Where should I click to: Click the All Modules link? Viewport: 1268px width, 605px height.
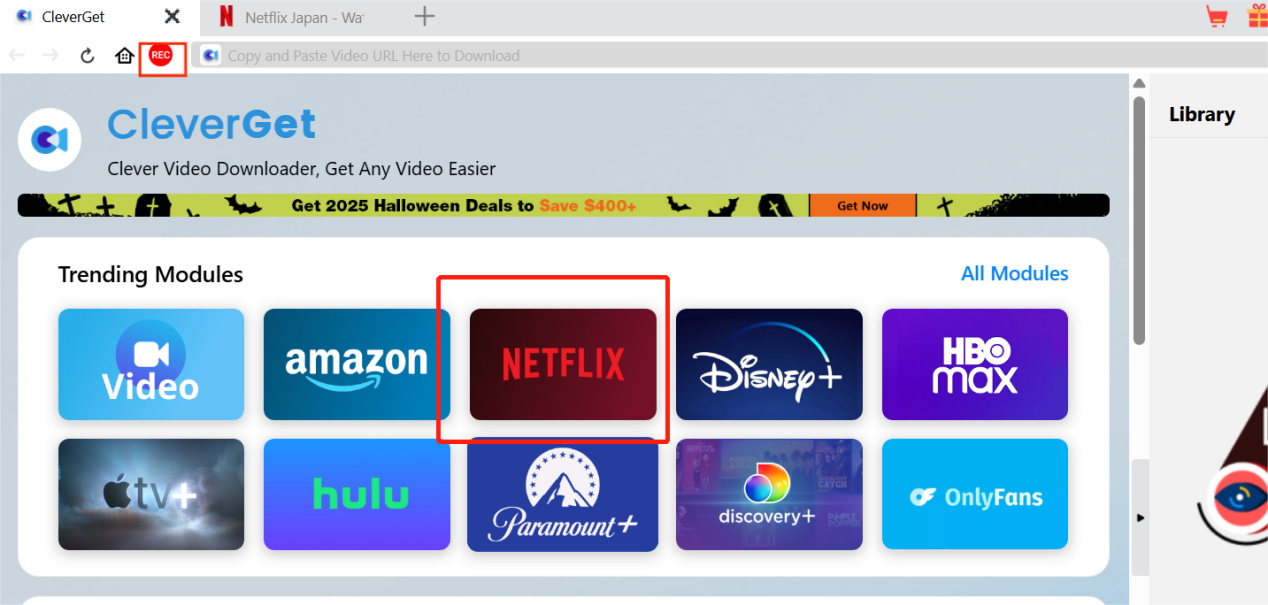[1014, 273]
